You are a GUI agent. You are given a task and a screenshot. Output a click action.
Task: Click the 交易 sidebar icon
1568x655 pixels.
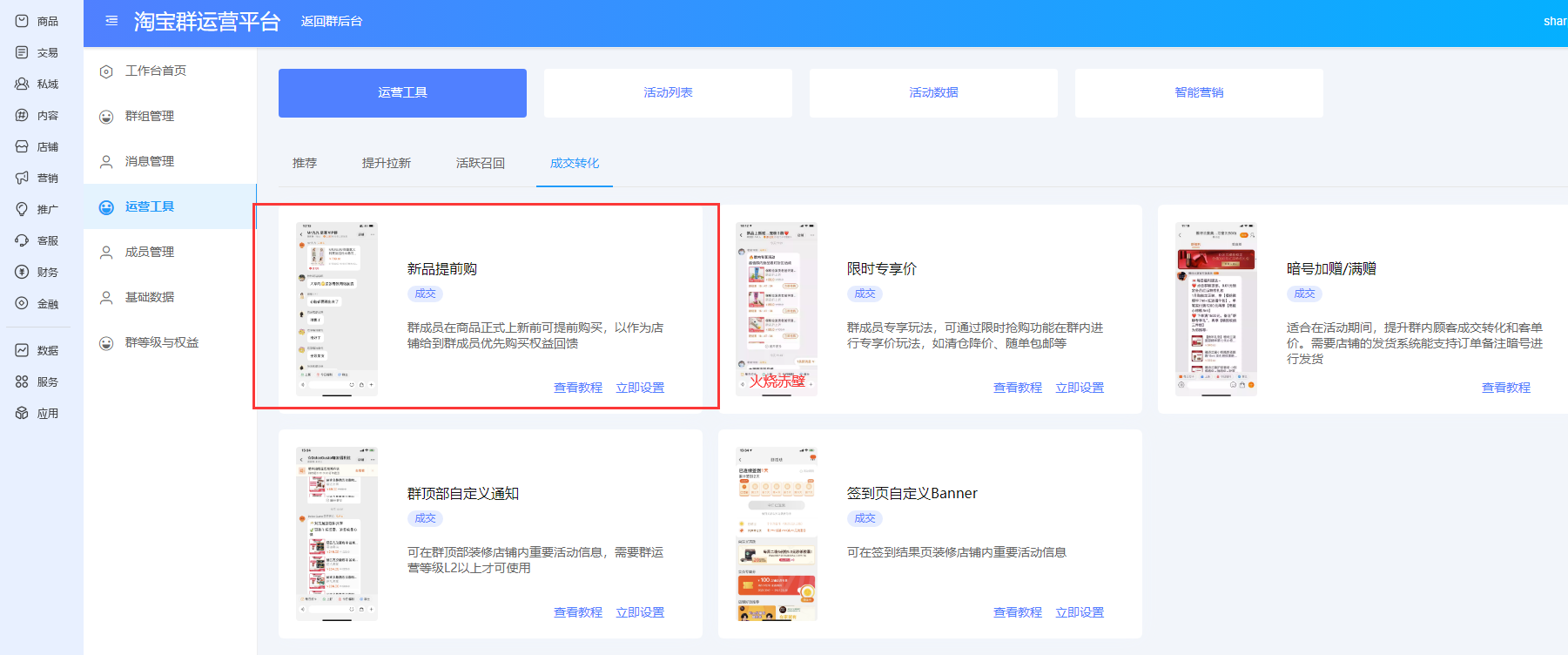[x=22, y=52]
